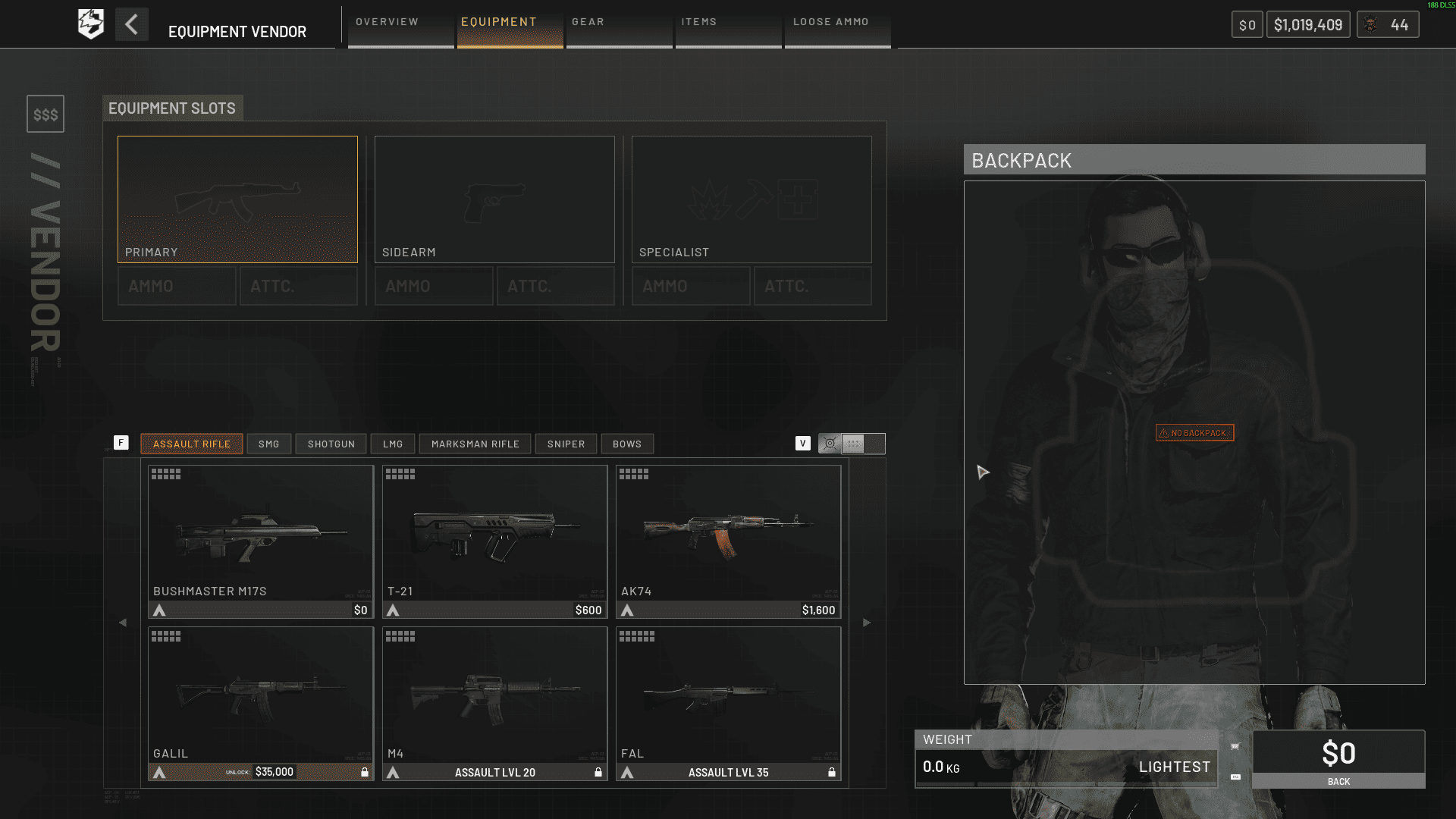Click the GALIL unlock price $35,000
Screen dimensions: 1456x819
click(x=275, y=772)
